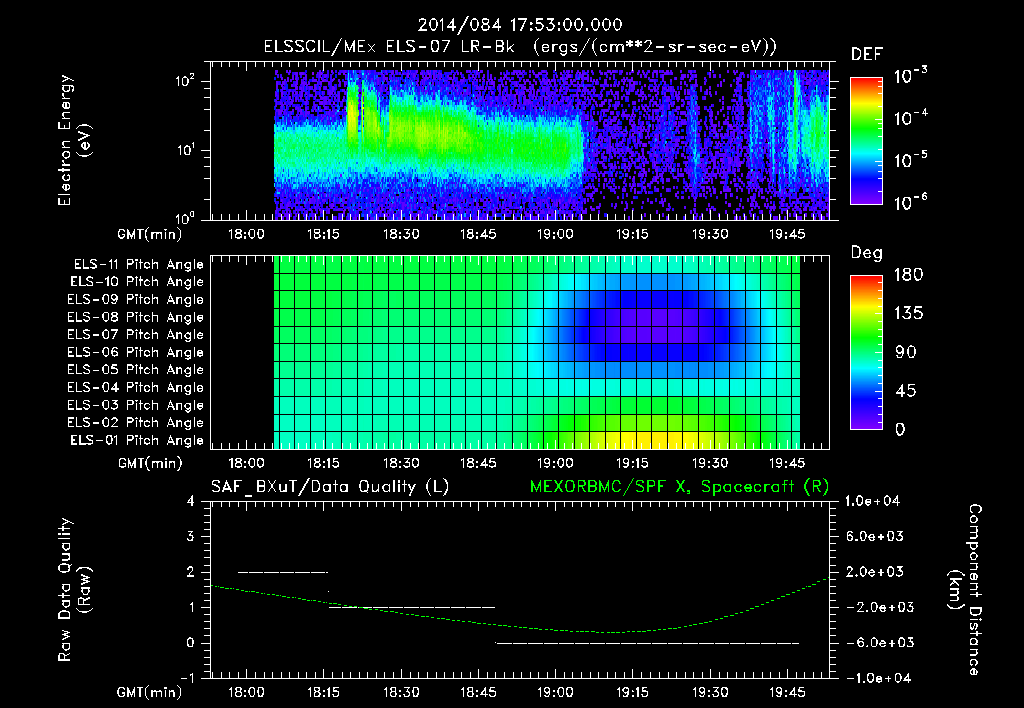Screen dimensions: 1024x708
Task: Select the "Electron Energy (eV)" axis label
Action: point(74,140)
